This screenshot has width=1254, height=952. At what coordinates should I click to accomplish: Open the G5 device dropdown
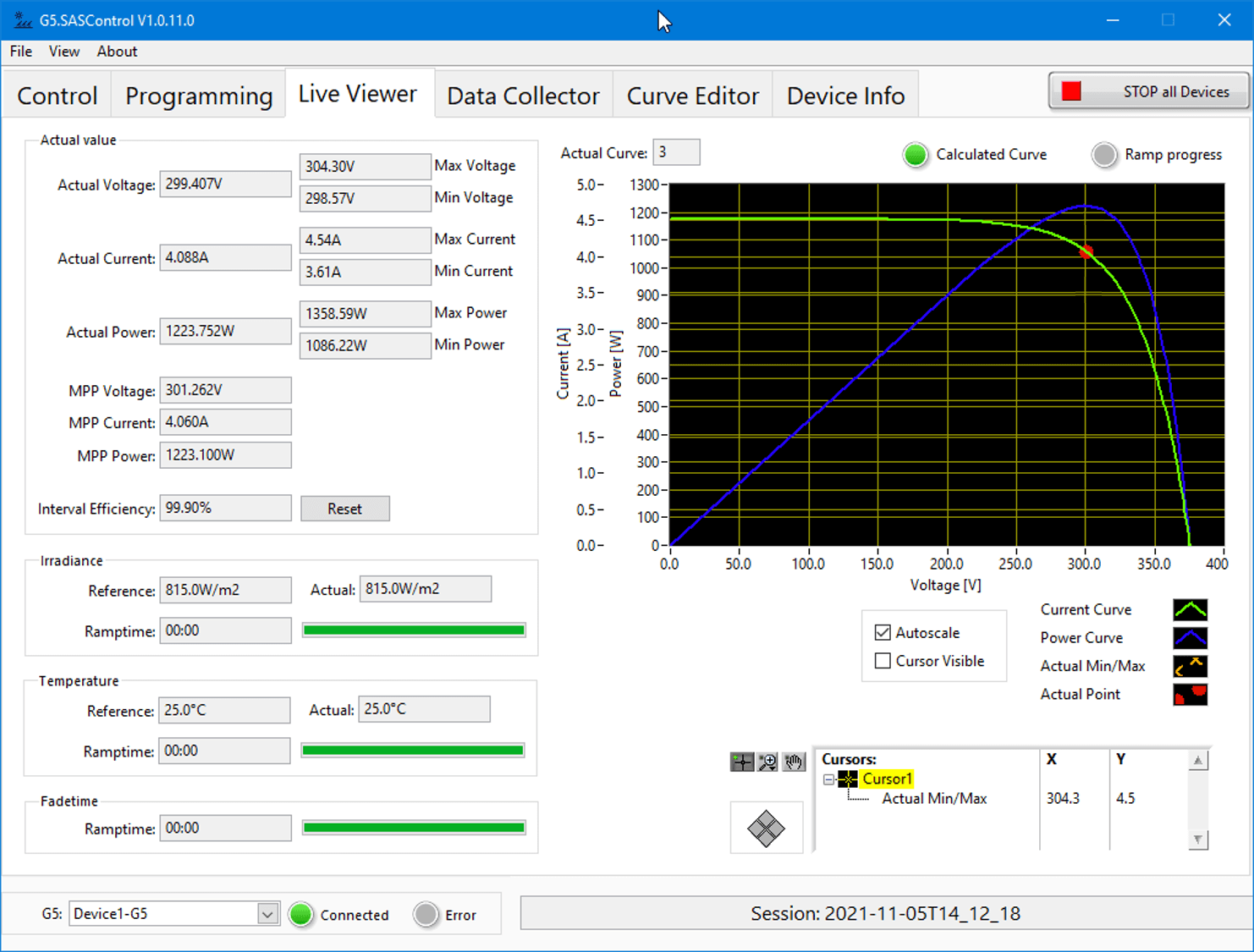pyautogui.click(x=267, y=914)
